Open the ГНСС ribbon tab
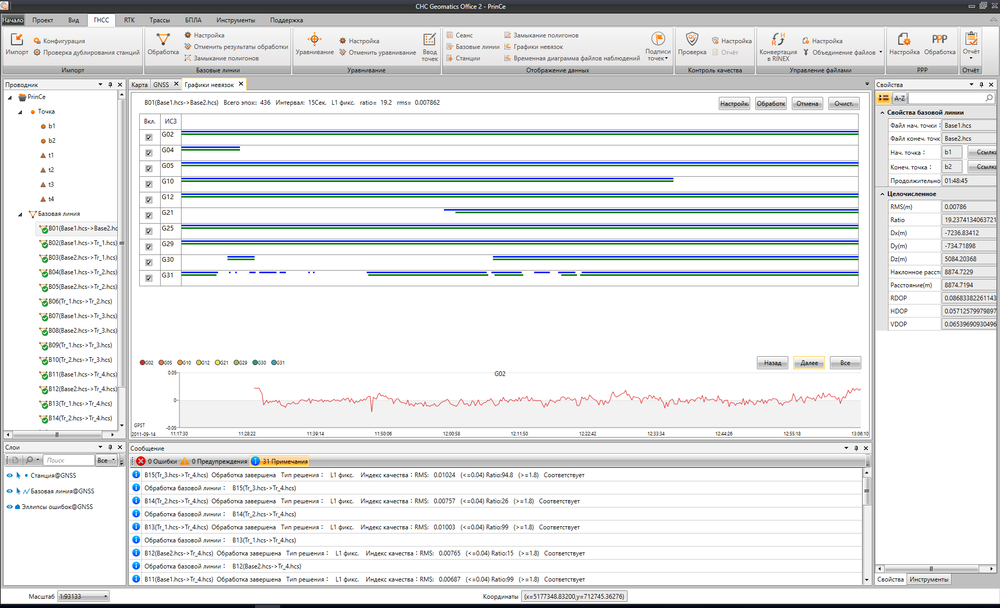This screenshot has height=608, width=1000. [101, 20]
